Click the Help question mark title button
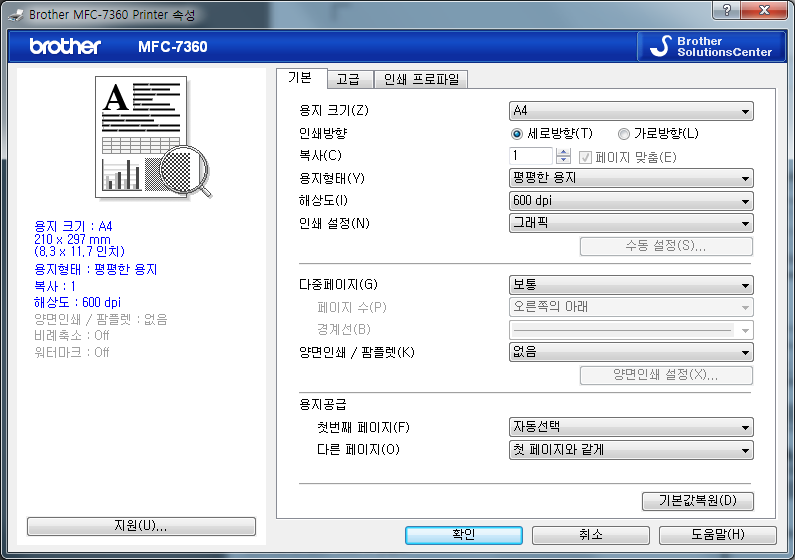Image resolution: width=795 pixels, height=560 pixels. [x=727, y=10]
